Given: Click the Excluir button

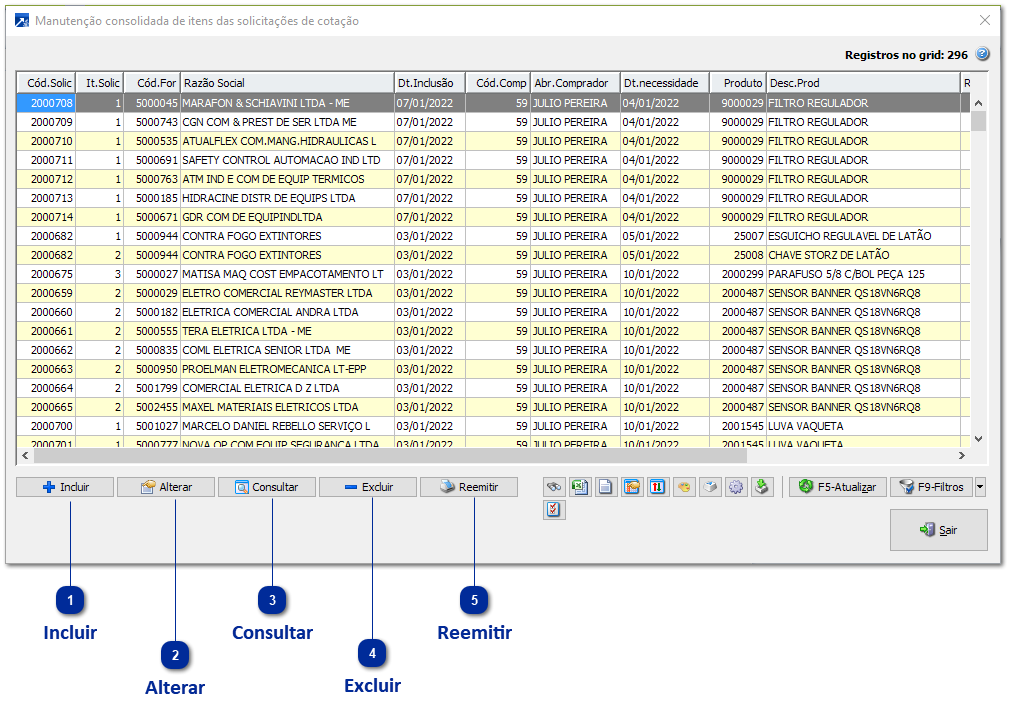Looking at the screenshot, I should point(368,487).
